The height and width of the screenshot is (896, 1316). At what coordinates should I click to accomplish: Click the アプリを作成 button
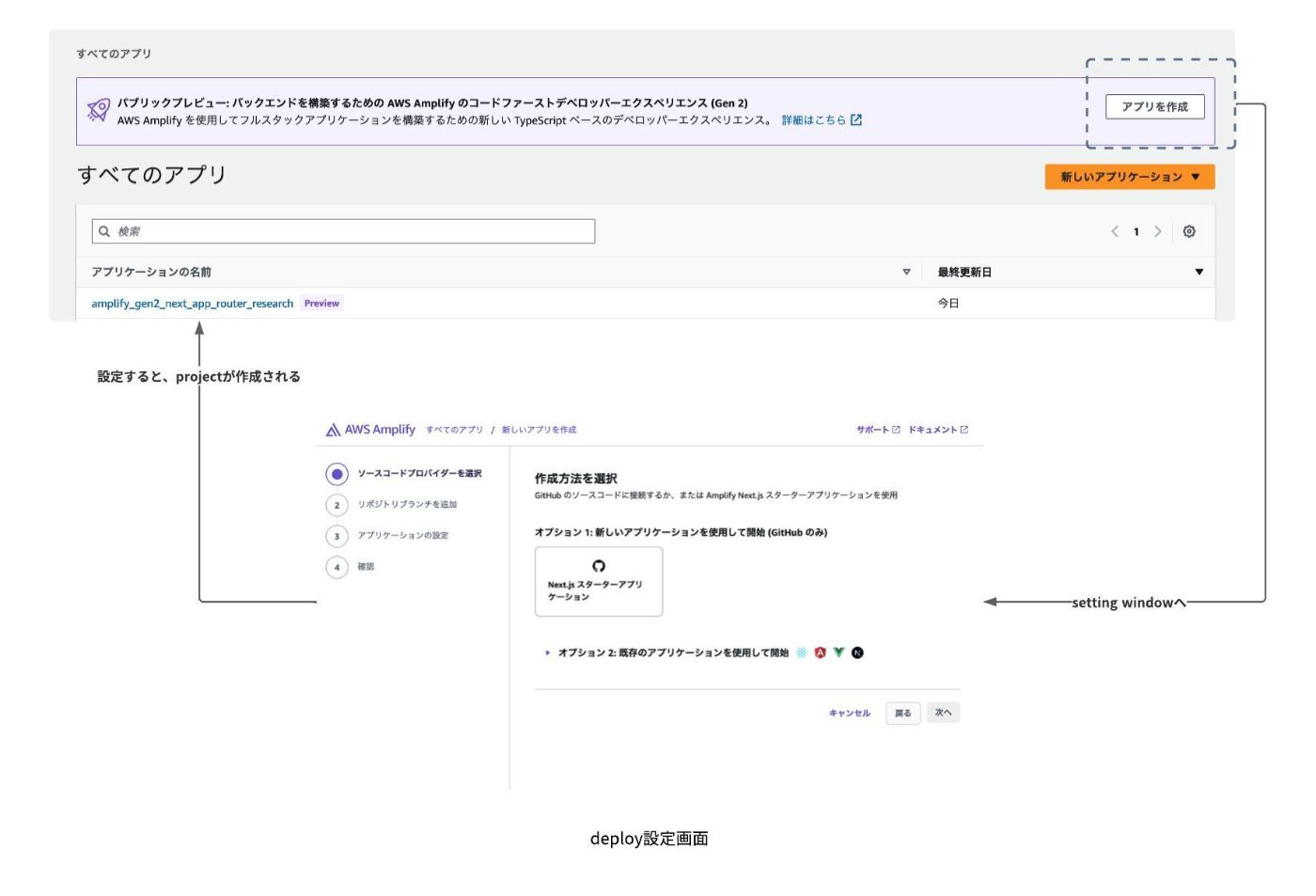click(1154, 106)
